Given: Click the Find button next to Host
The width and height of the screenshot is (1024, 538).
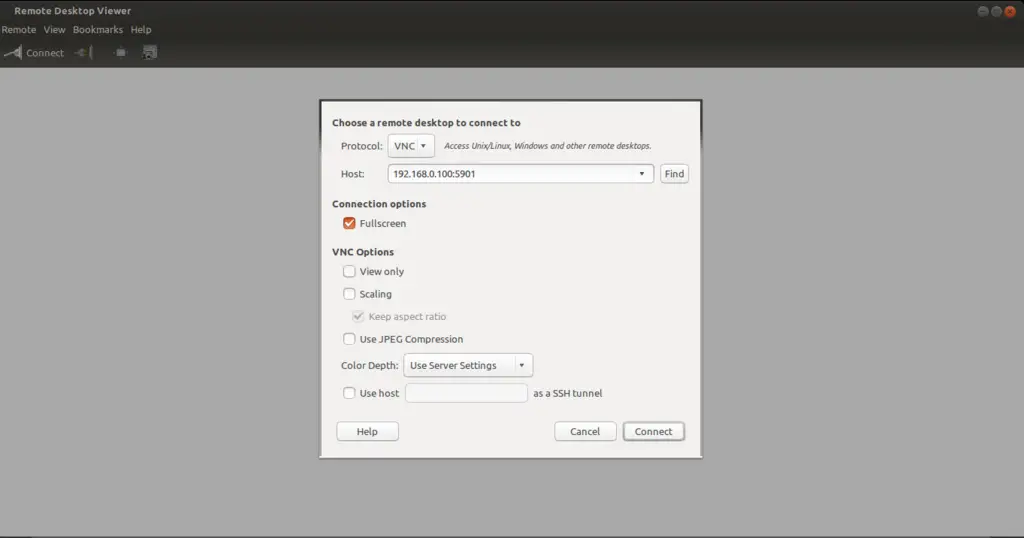Looking at the screenshot, I should pos(674,174).
